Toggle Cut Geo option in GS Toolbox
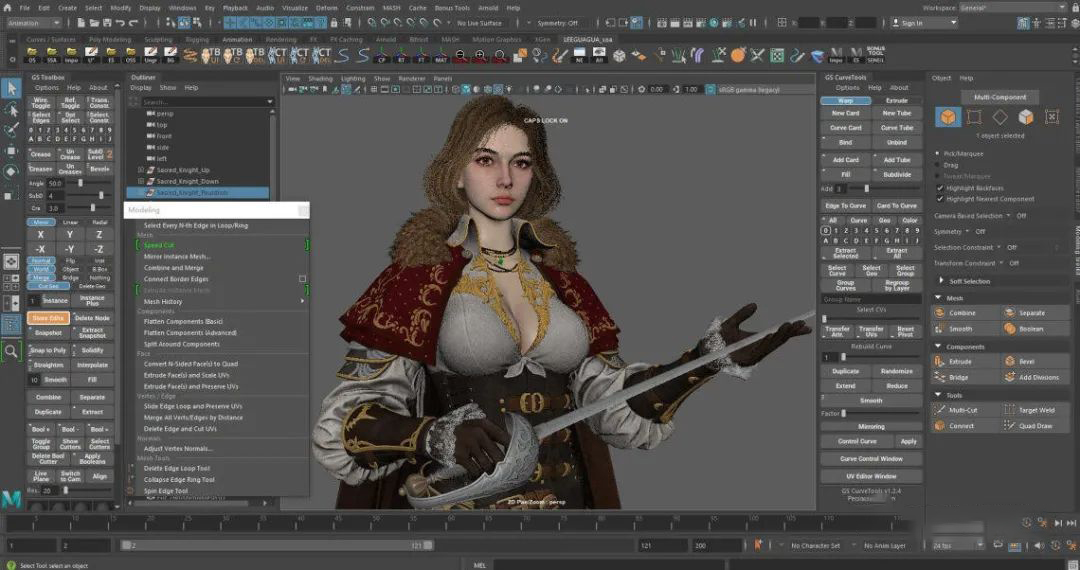This screenshot has height=570, width=1080. 48,286
